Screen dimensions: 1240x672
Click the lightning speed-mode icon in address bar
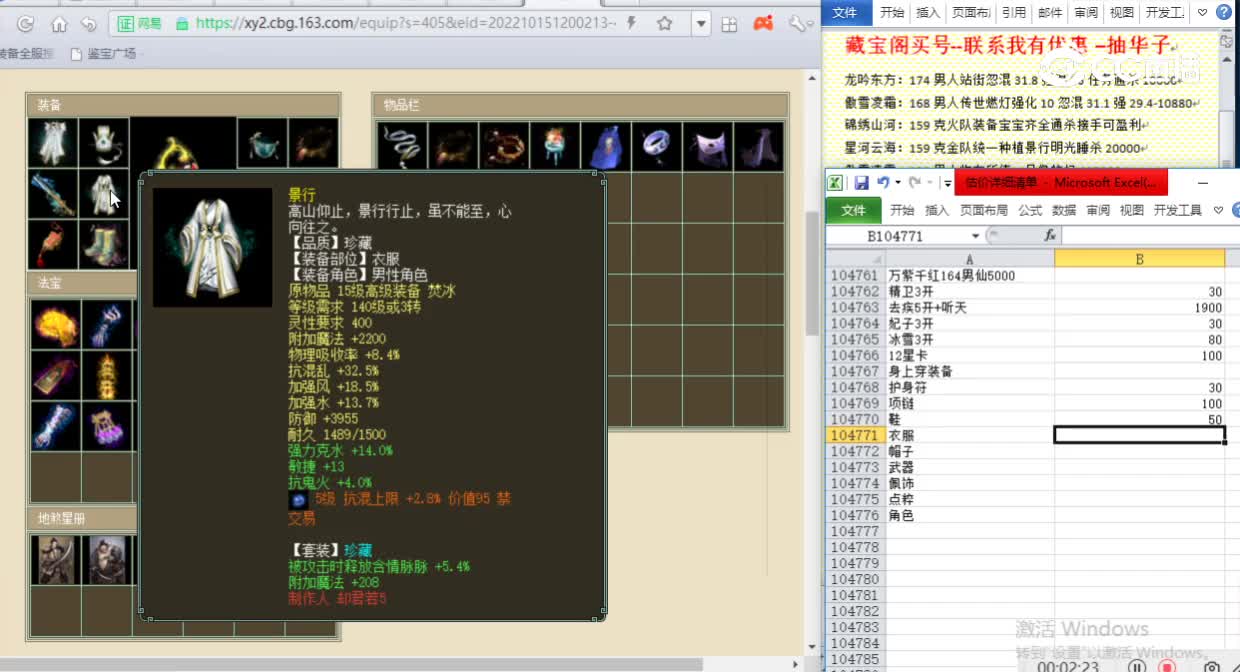630,23
